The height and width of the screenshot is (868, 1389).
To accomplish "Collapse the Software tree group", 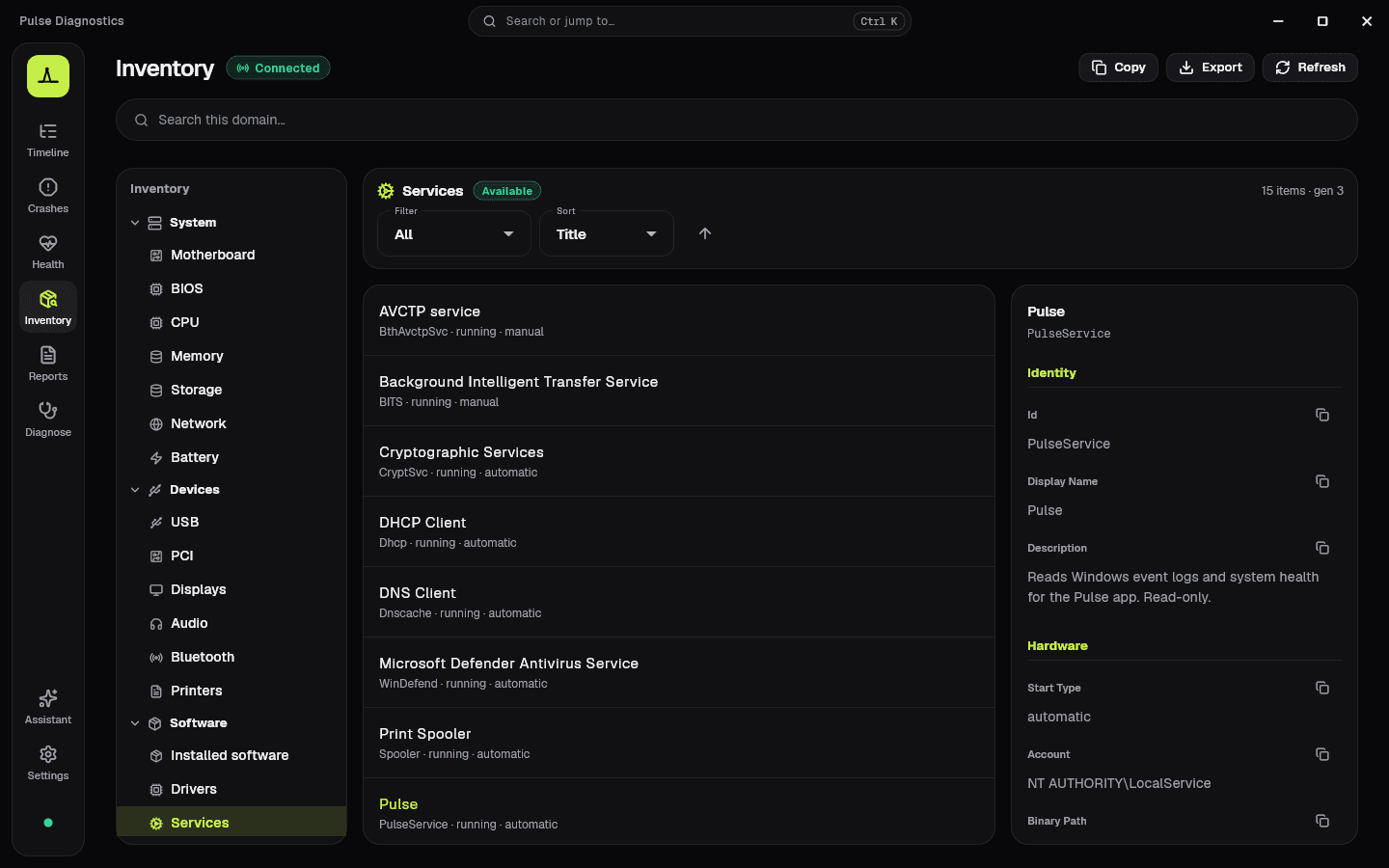I will (x=135, y=723).
